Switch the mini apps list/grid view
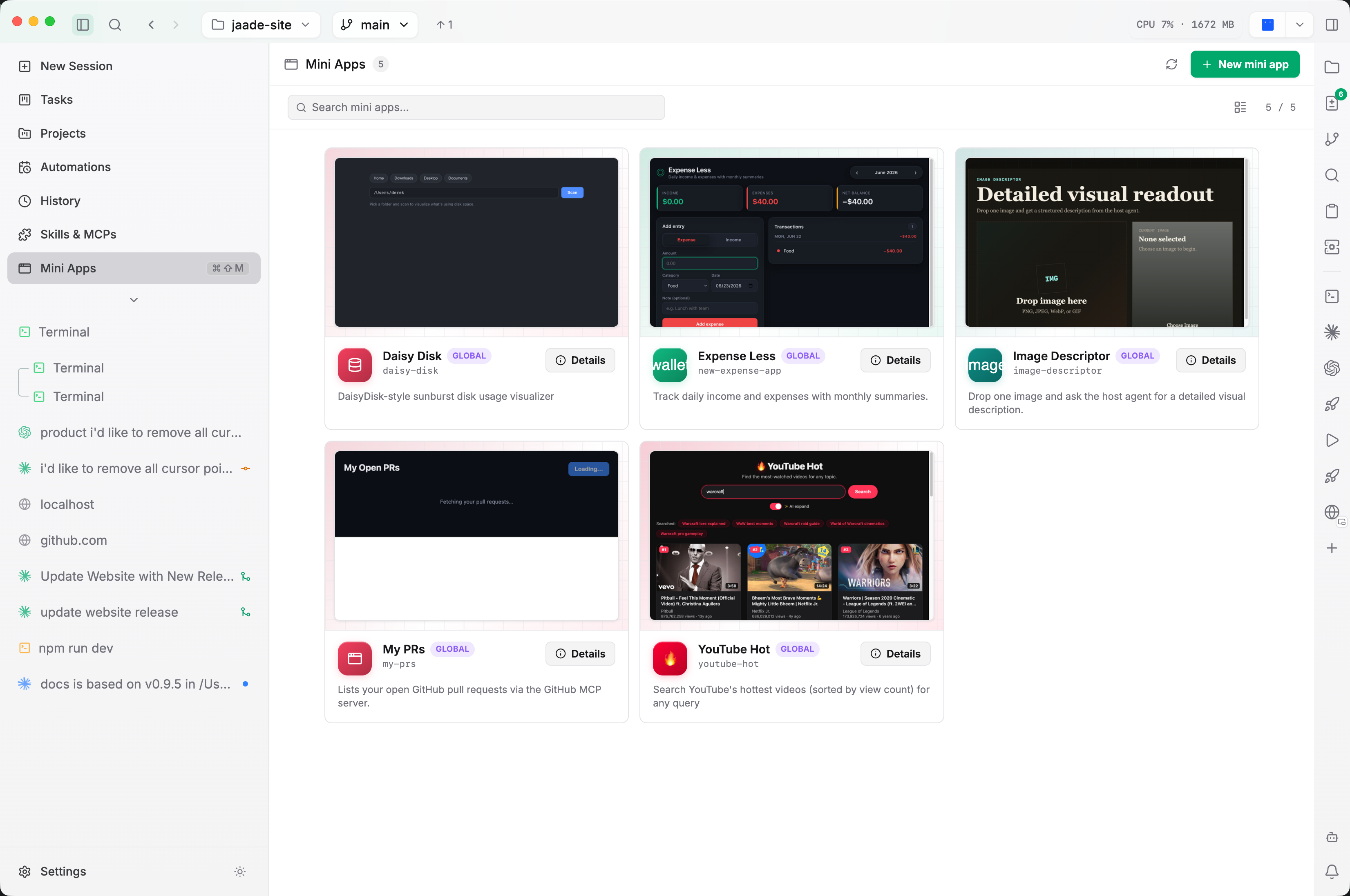This screenshot has width=1350, height=896. (x=1240, y=107)
